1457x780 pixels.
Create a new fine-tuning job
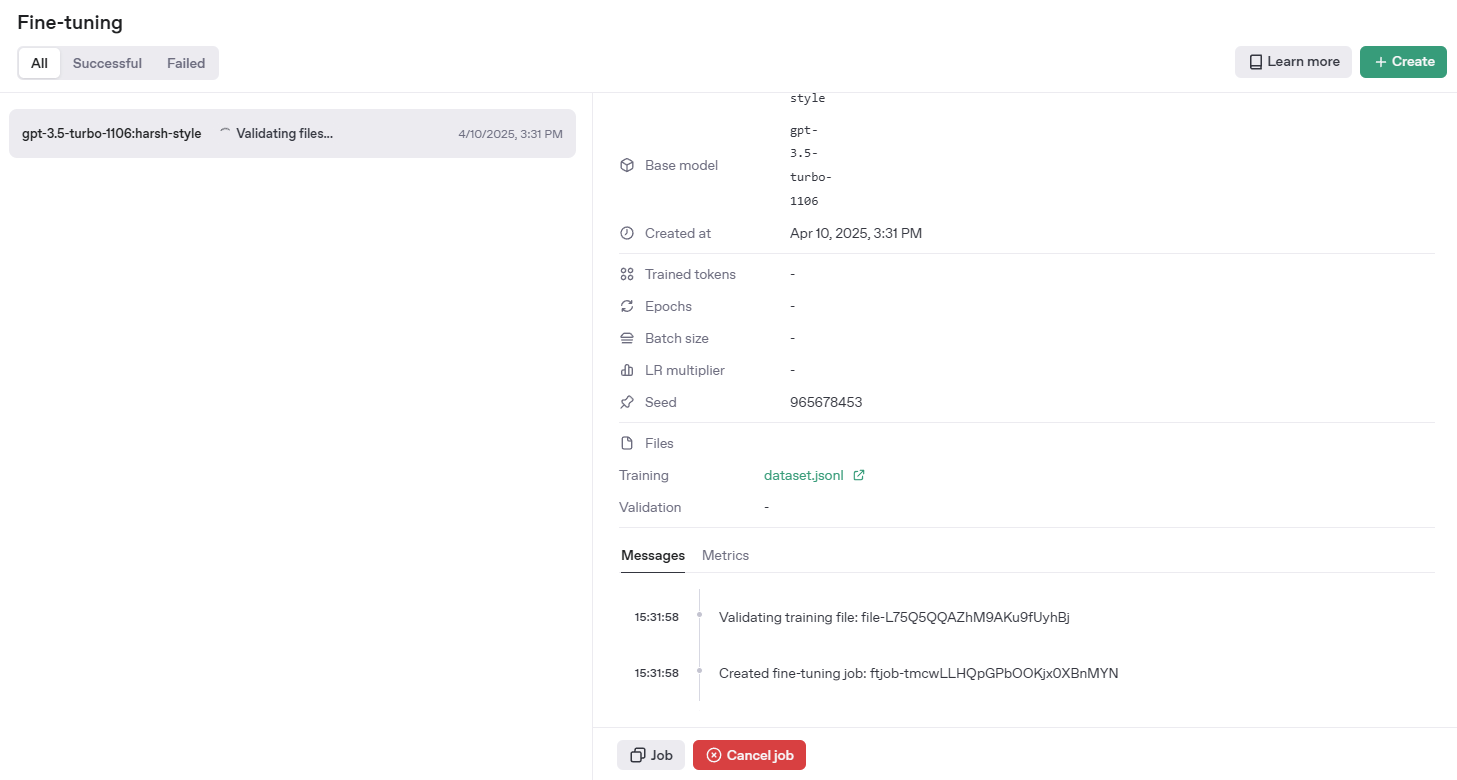coord(1403,61)
